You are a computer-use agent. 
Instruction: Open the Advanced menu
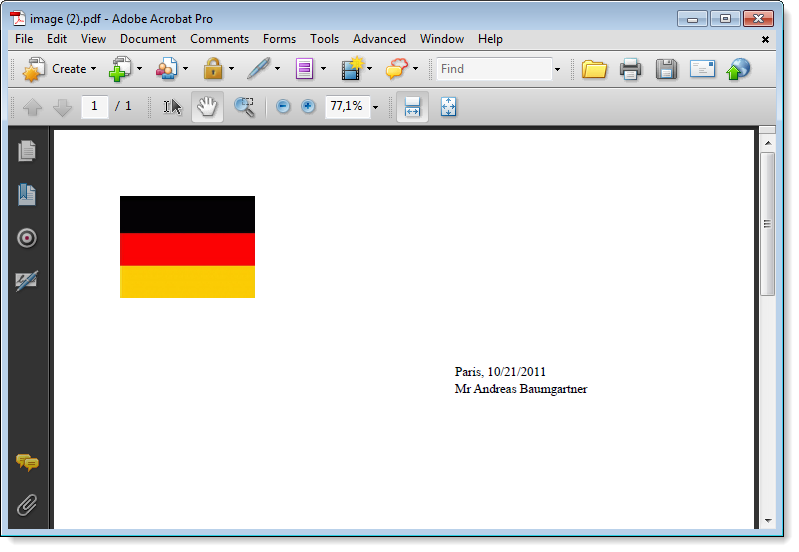tap(380, 39)
